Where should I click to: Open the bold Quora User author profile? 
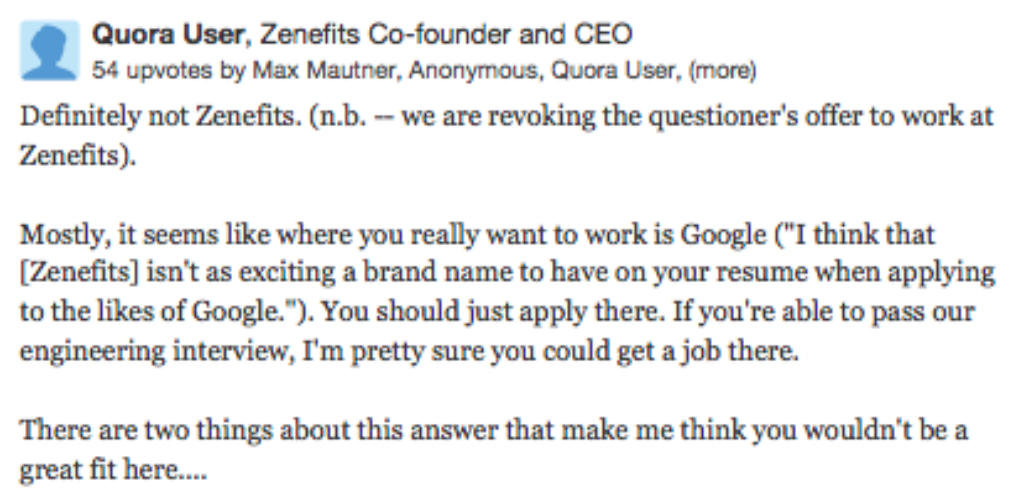coord(167,35)
